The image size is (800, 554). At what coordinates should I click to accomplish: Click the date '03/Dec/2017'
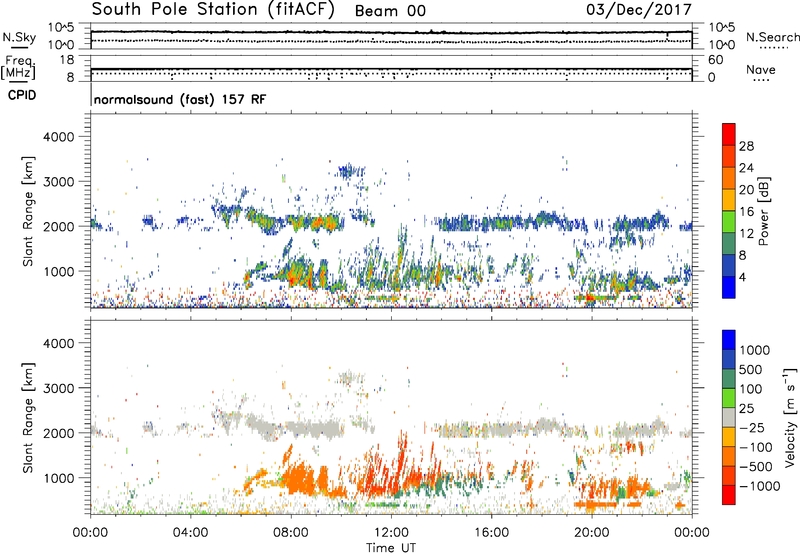(639, 10)
